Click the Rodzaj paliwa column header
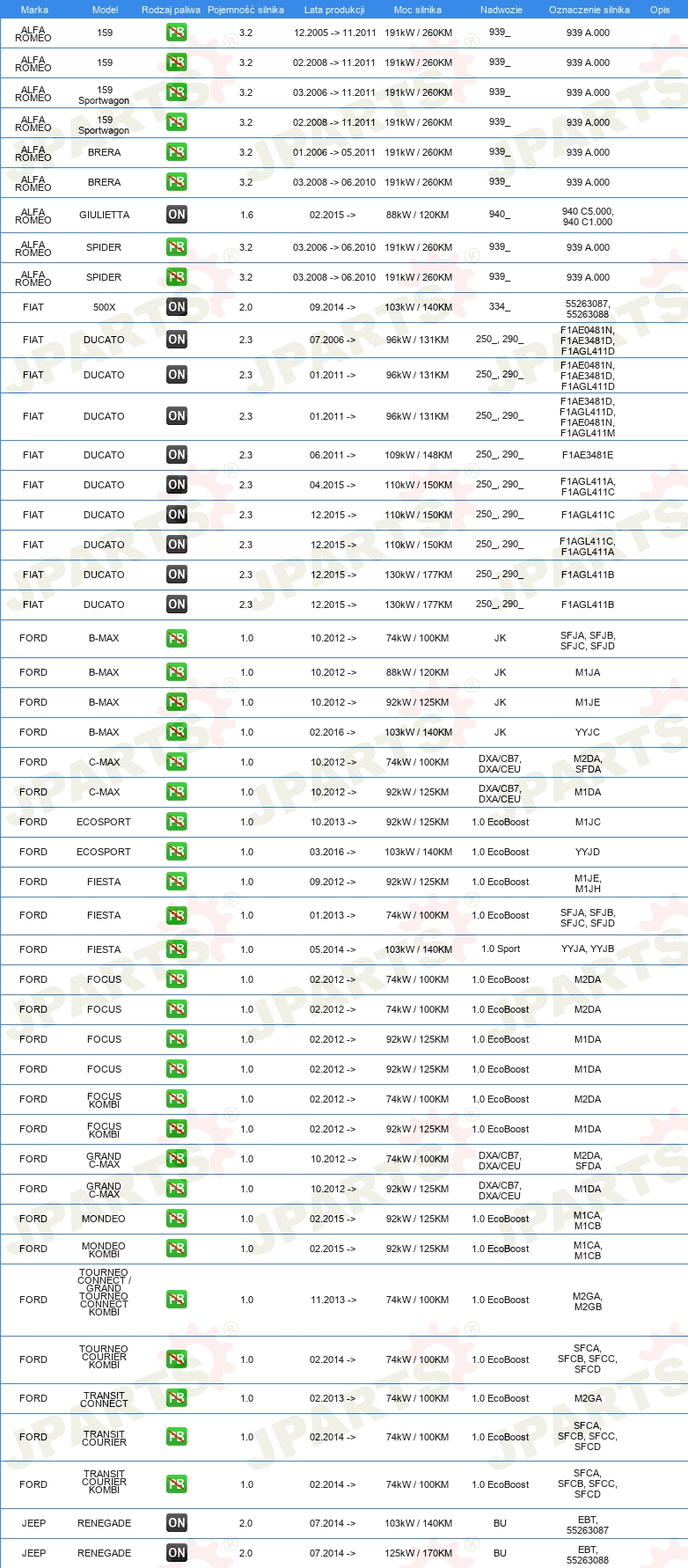 tap(171, 10)
